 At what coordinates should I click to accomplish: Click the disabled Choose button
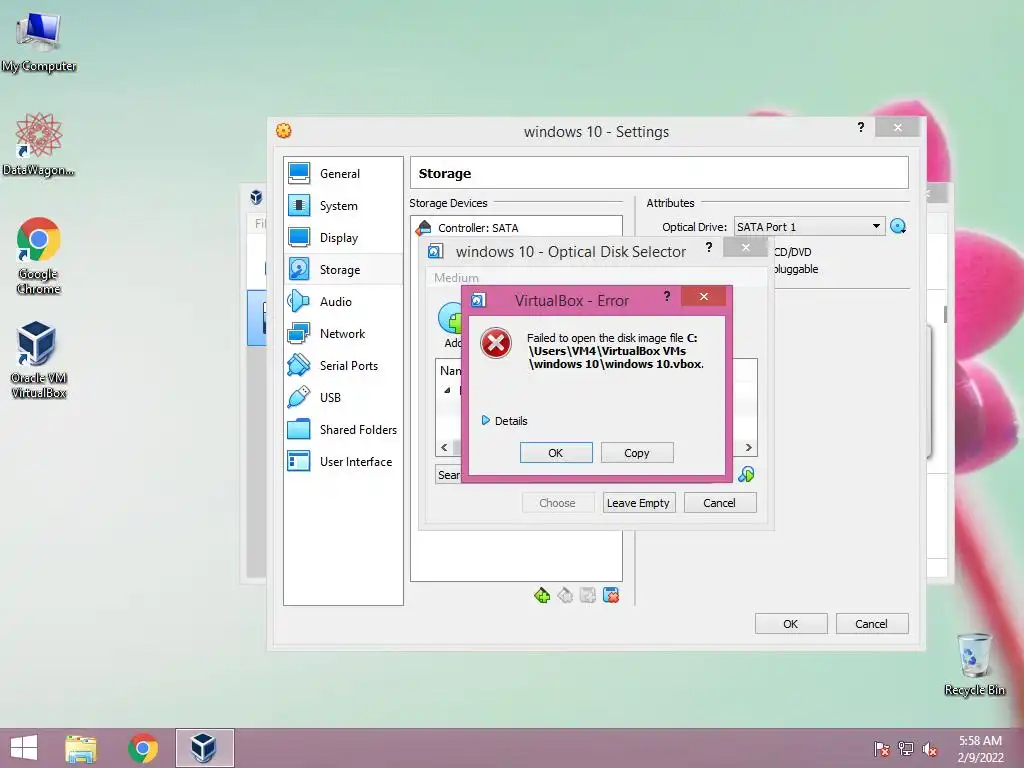pyautogui.click(x=557, y=503)
